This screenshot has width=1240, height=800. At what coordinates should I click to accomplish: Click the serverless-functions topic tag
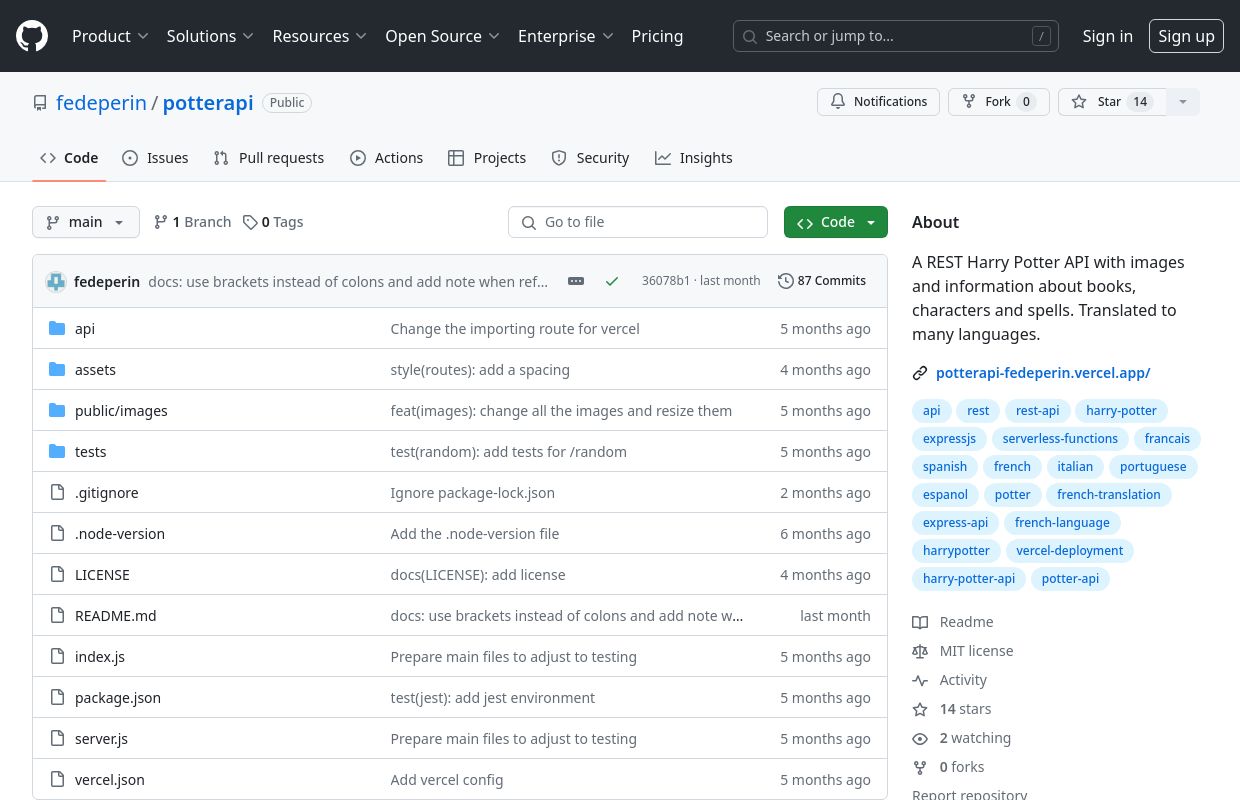point(1060,439)
